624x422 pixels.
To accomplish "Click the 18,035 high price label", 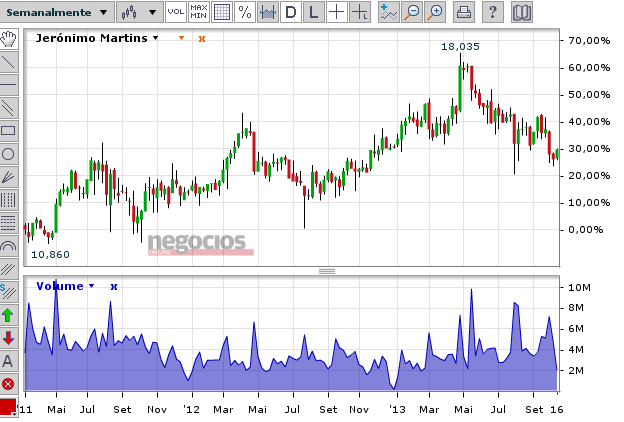I will [x=460, y=47].
